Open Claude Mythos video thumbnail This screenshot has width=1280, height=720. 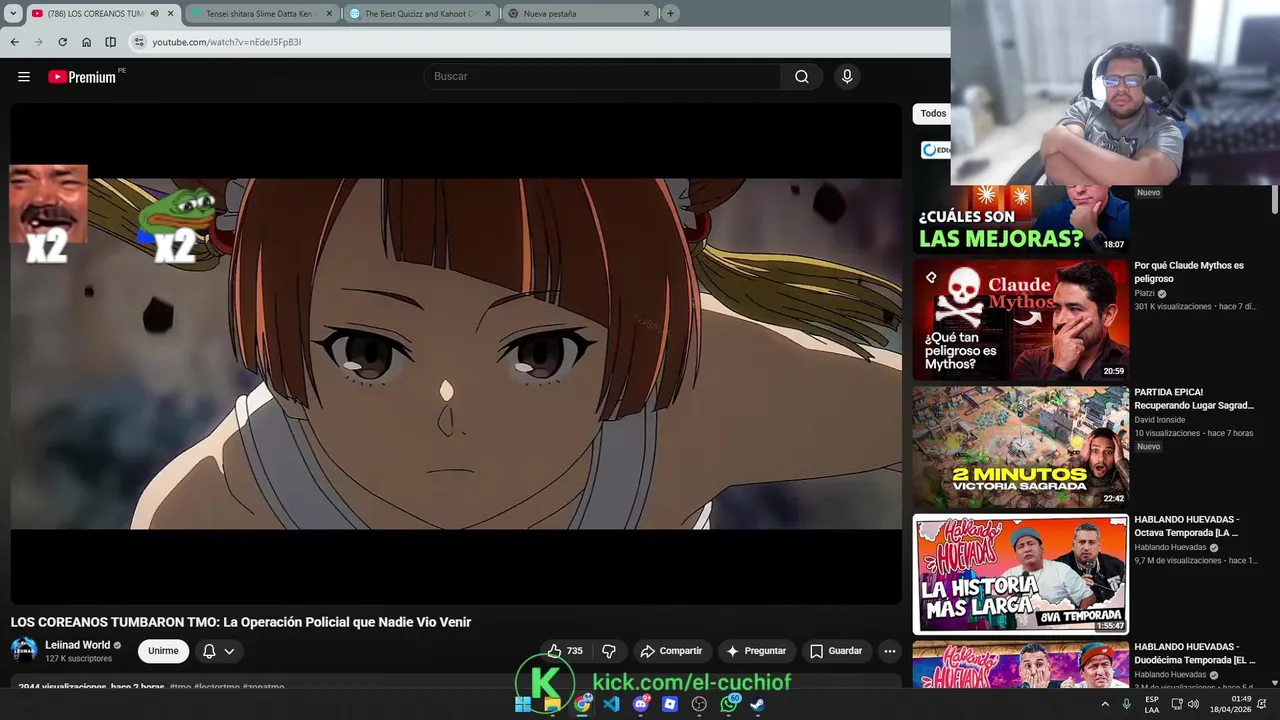coord(1020,320)
